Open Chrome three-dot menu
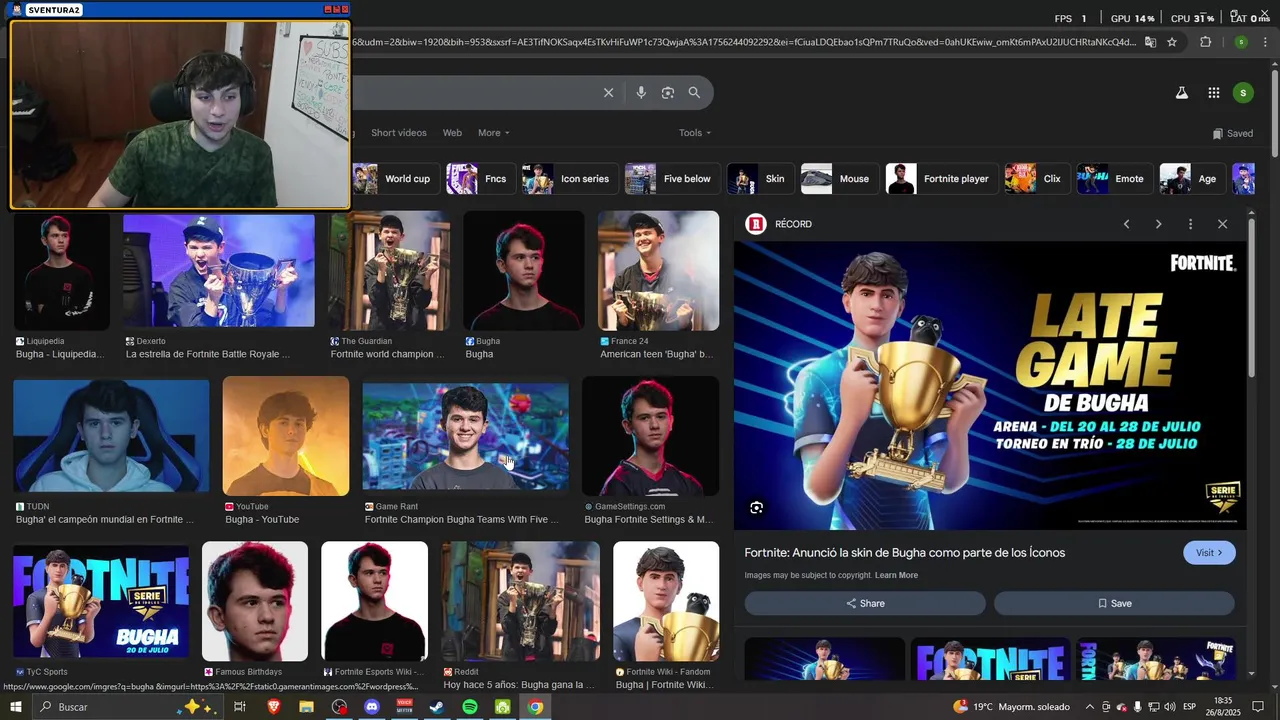Image resolution: width=1280 pixels, height=720 pixels. [1265, 42]
